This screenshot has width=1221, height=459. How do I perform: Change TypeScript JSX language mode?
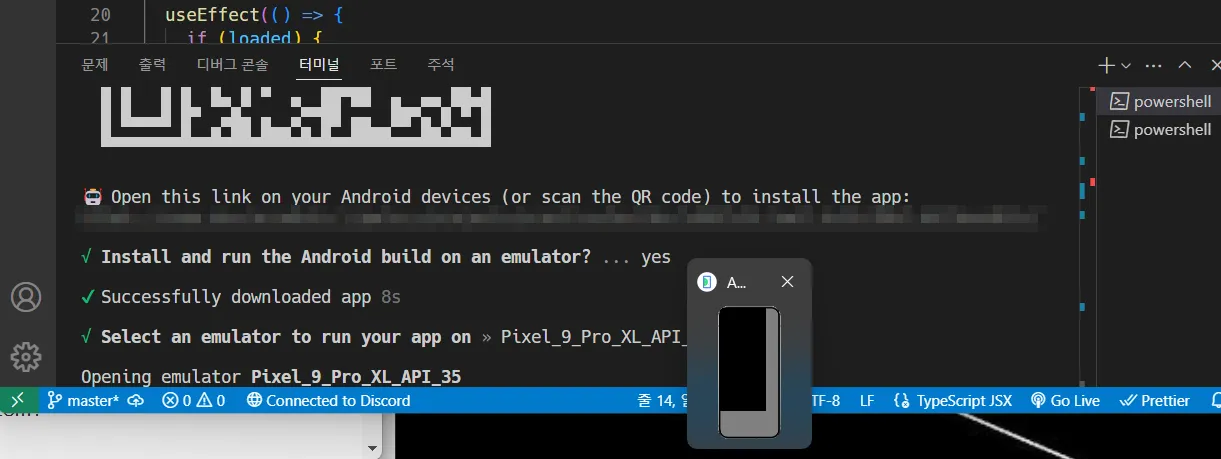click(953, 400)
